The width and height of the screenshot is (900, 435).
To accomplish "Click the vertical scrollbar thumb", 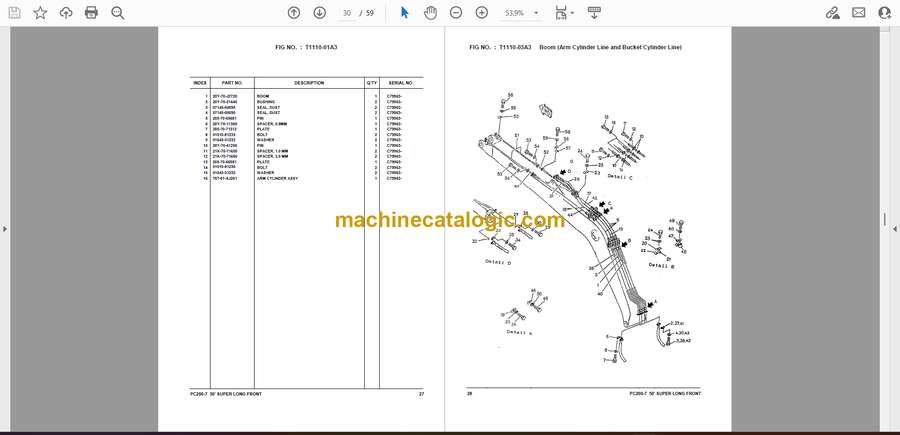I will 884,219.
